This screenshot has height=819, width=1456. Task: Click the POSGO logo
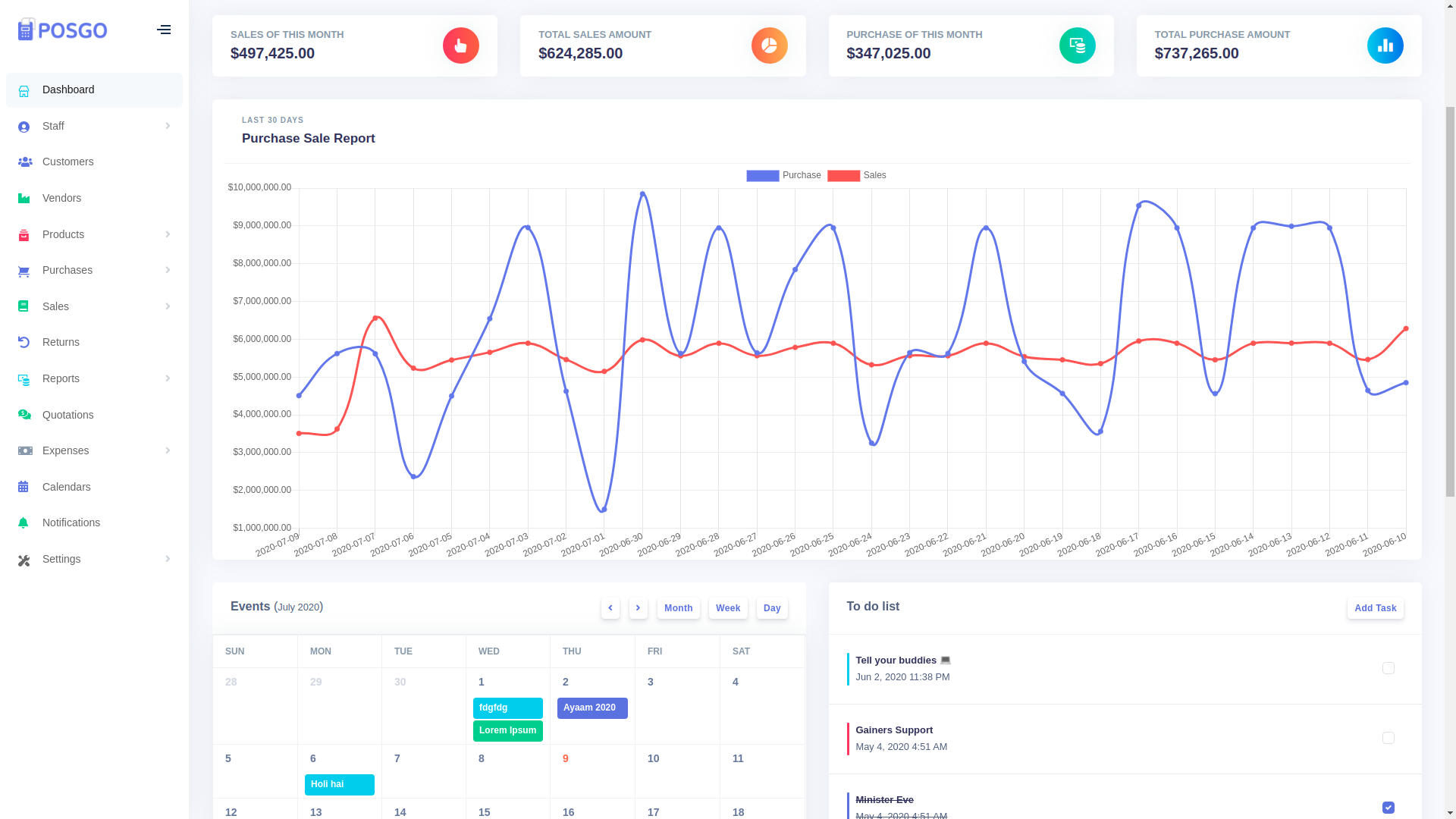coord(62,30)
